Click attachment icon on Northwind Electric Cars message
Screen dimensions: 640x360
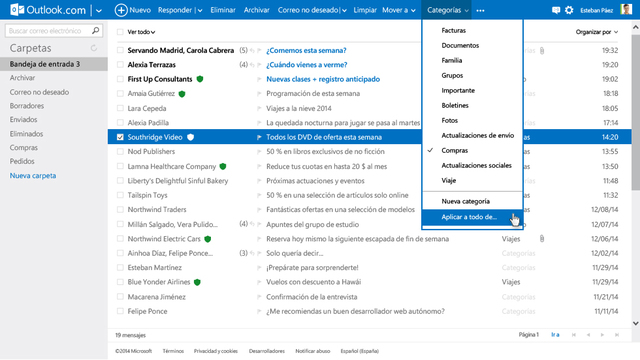[542, 239]
